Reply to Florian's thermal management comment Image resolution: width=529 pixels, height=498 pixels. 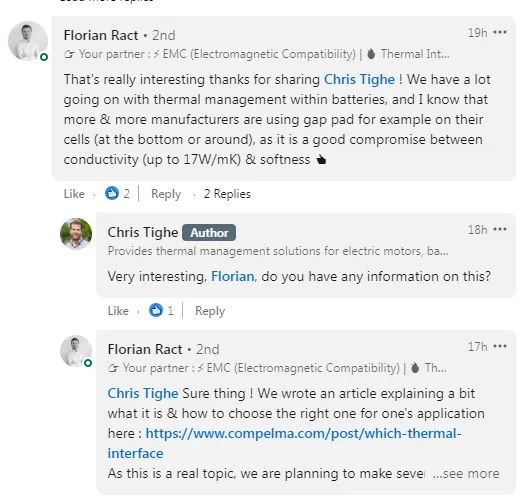pos(166,194)
